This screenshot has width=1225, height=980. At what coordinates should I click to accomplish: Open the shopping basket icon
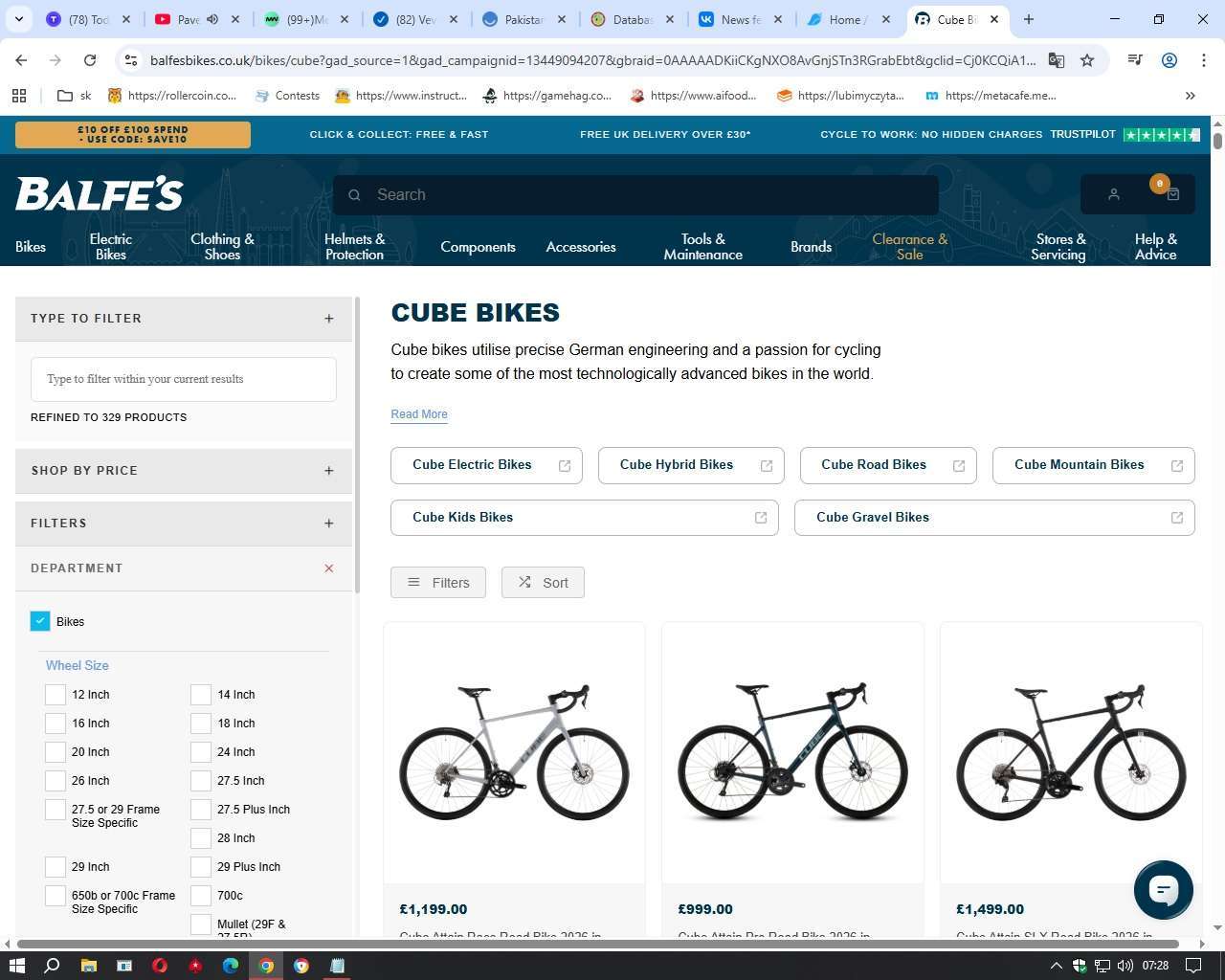click(1172, 194)
